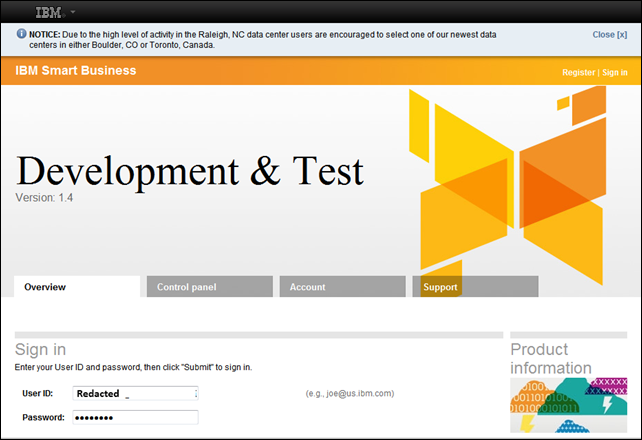Click the Product information cloud image
The height and width of the screenshot is (440, 642).
[x=568, y=405]
